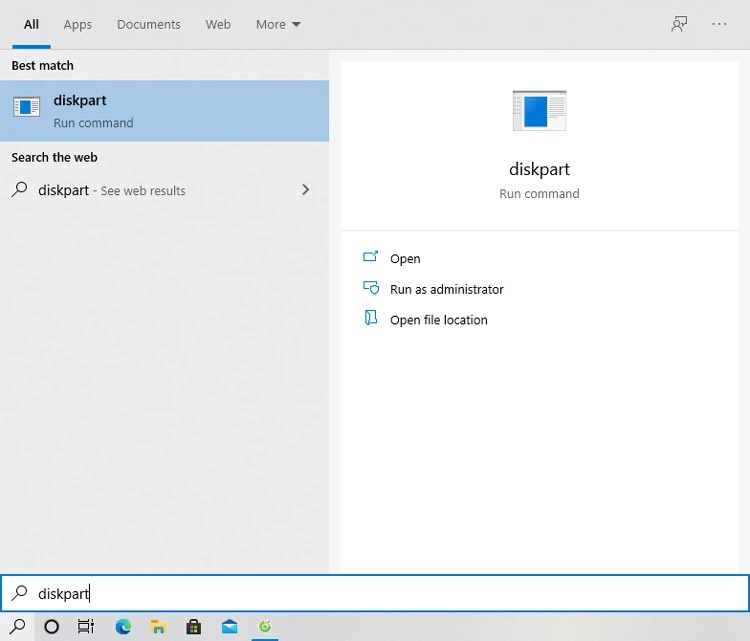Open diskpart web results entry

[x=164, y=190]
